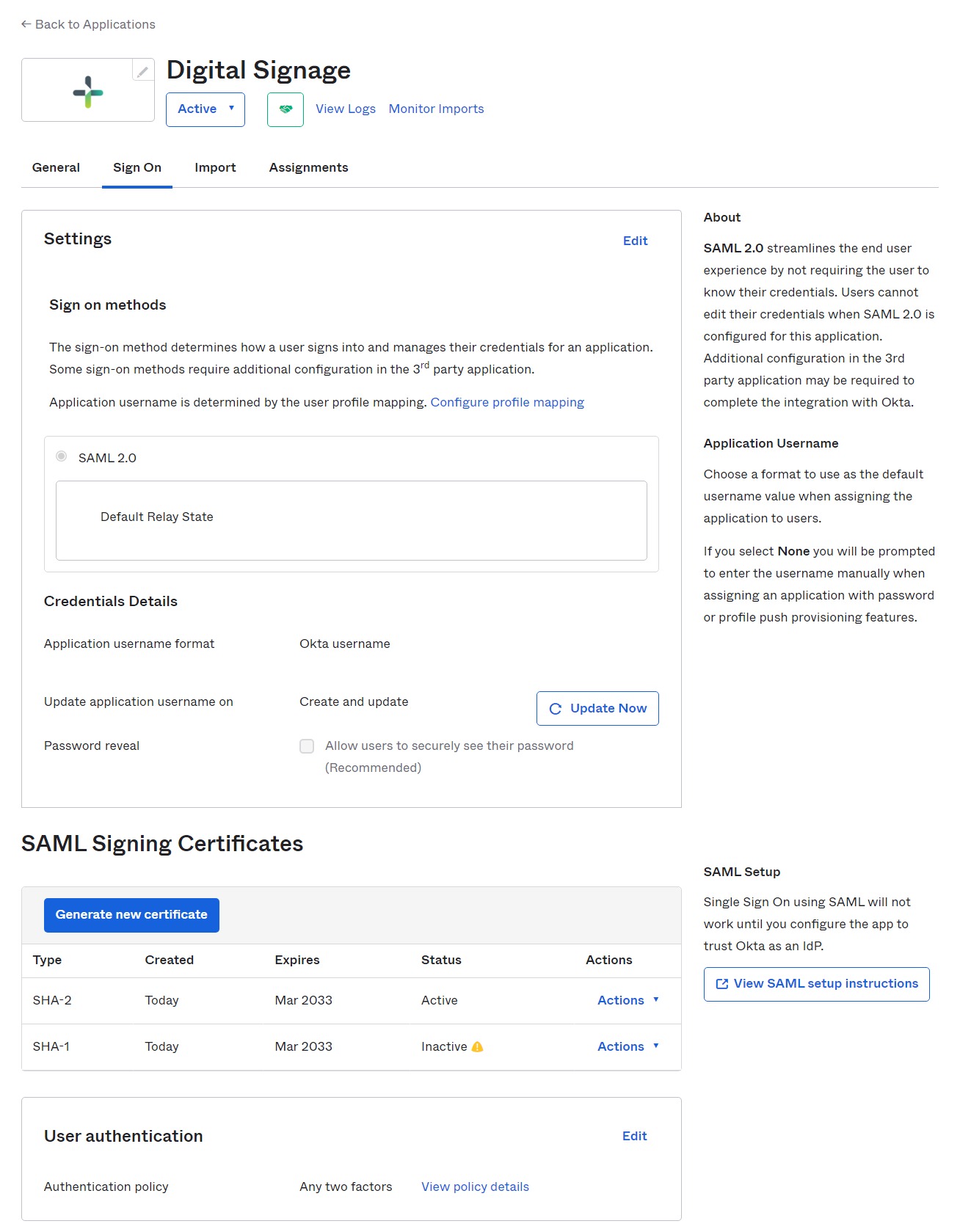Viewport: 960px width, 1232px height.
Task: Edit the sign-on Settings section
Action: 635,241
